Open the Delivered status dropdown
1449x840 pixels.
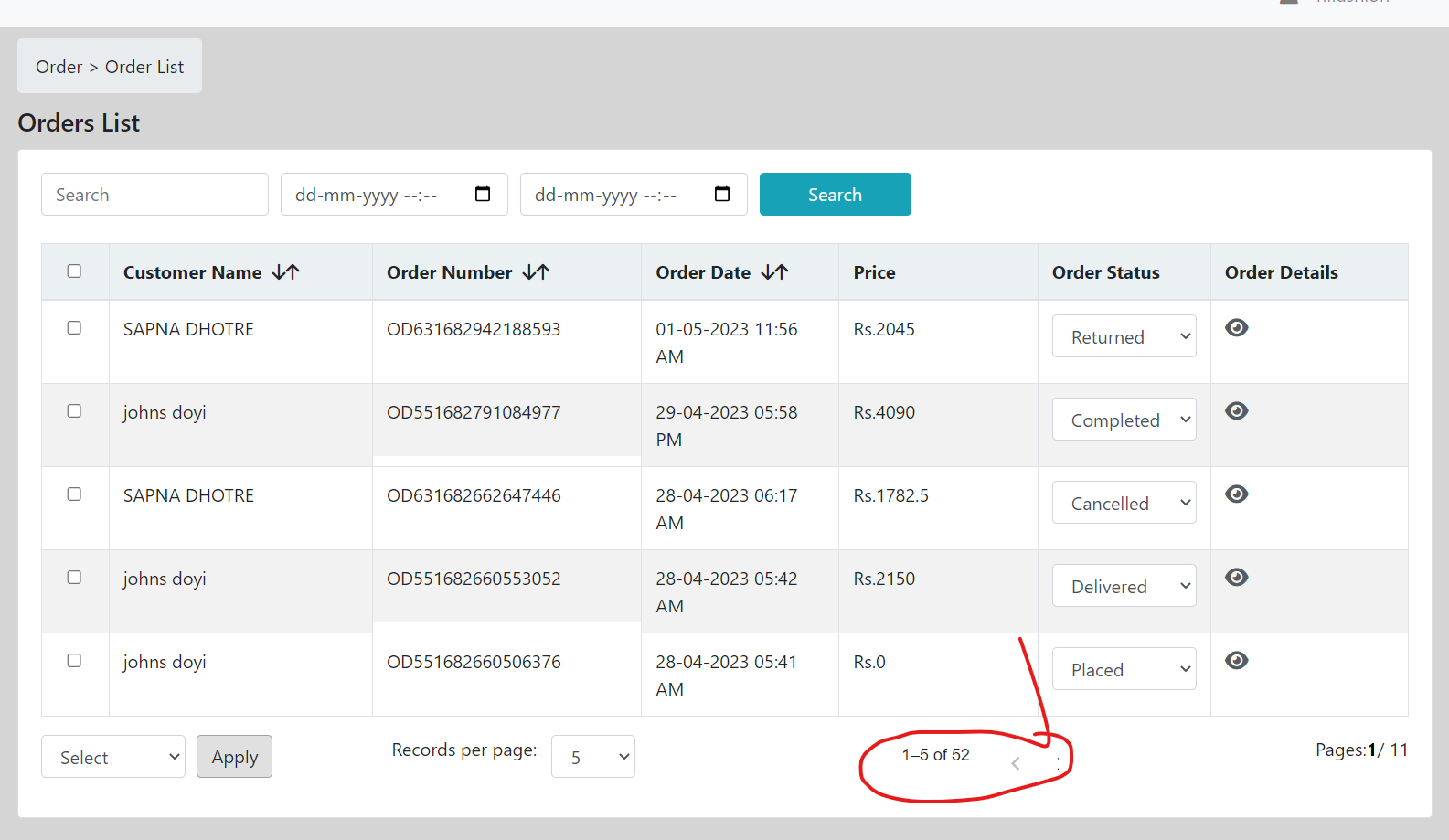pos(1124,586)
